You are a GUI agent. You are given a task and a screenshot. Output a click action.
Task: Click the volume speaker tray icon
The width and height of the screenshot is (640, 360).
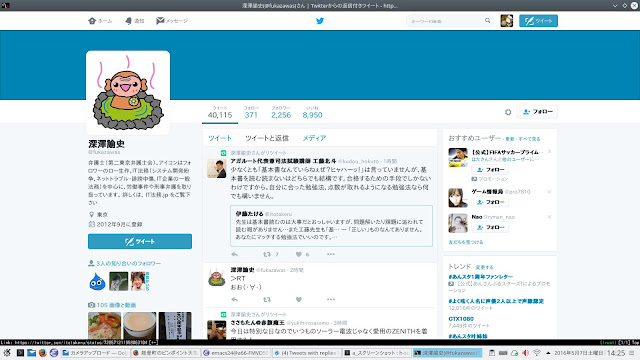tap(525, 353)
